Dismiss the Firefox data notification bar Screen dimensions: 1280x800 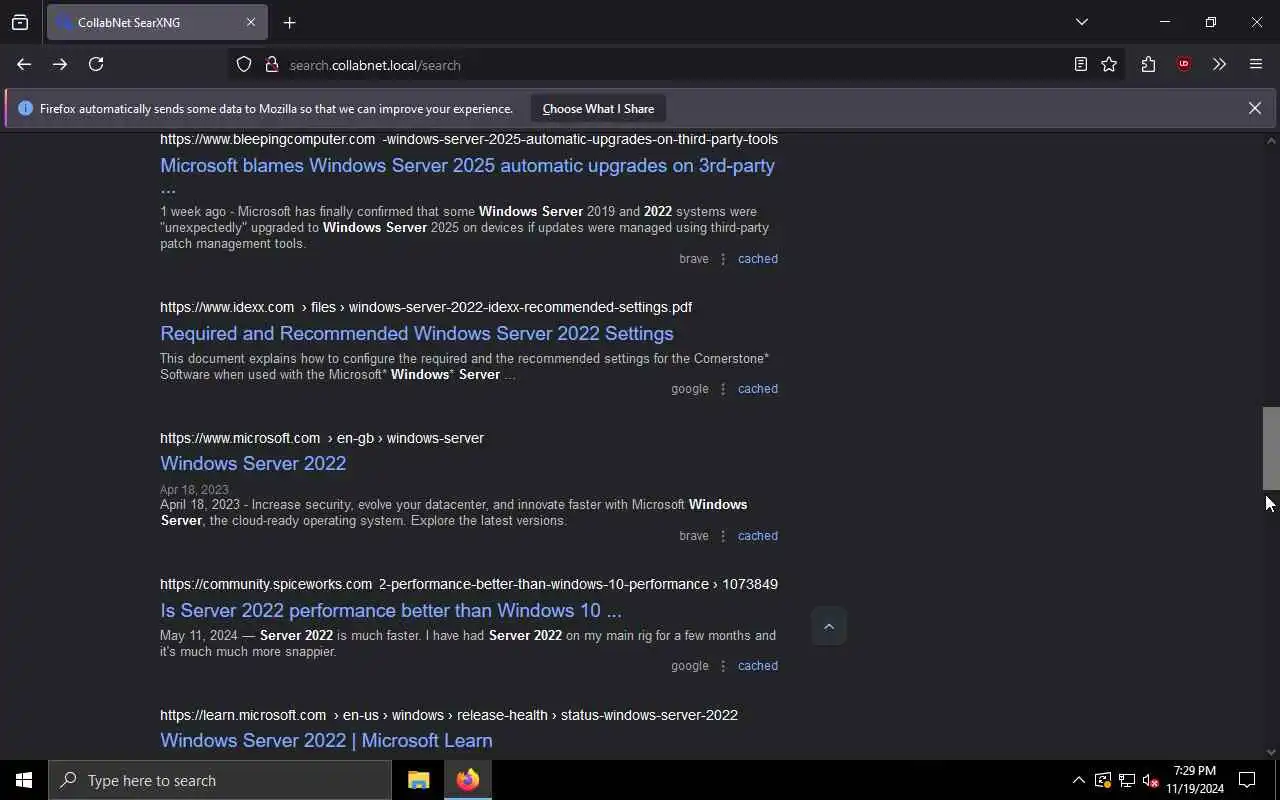pos(1254,108)
